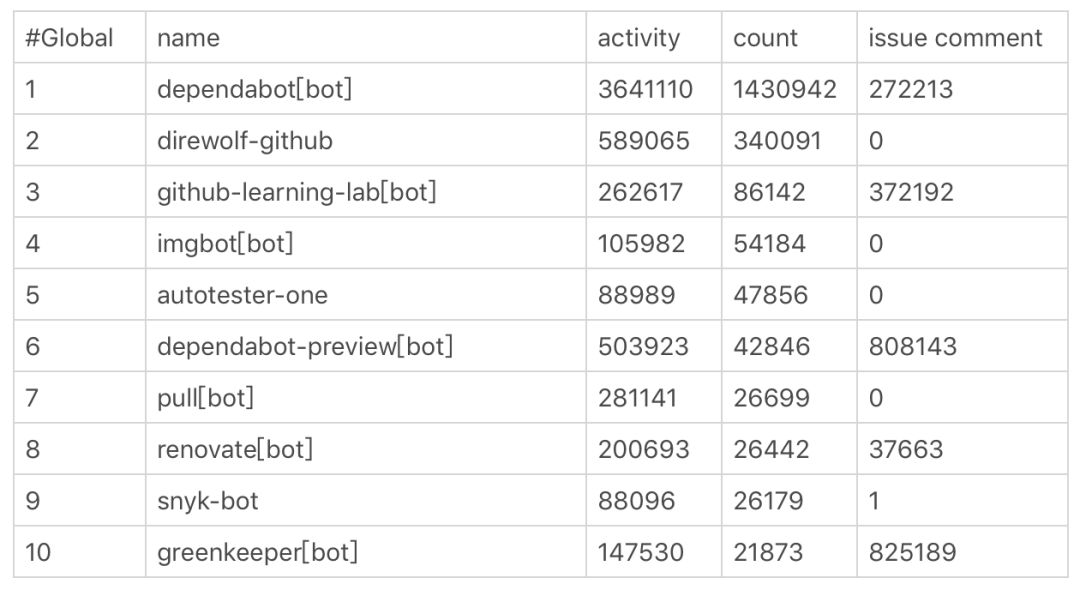Select the renovate[bot] name cell
Screen dimensions: 1080x590
[x=234, y=449]
